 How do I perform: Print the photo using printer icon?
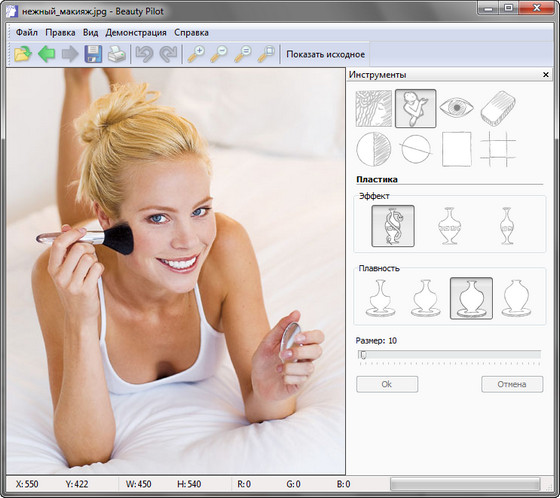click(117, 54)
